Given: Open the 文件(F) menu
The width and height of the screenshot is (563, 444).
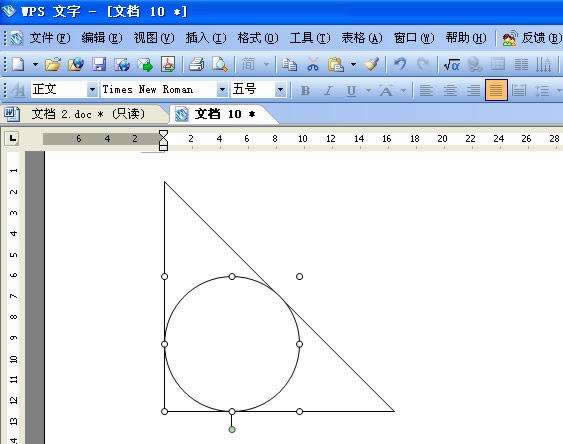Looking at the screenshot, I should pos(50,38).
